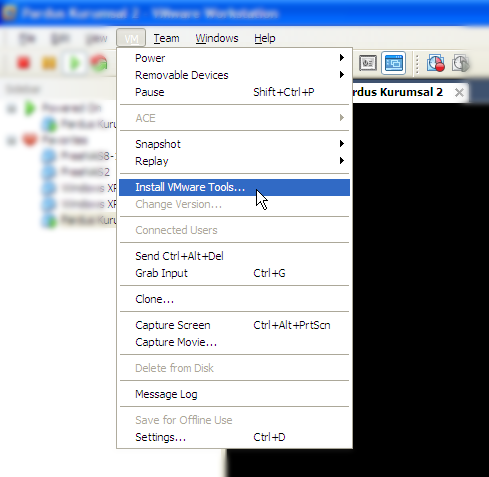This screenshot has height=477, width=489.
Task: Open the Help menu
Action: click(265, 38)
